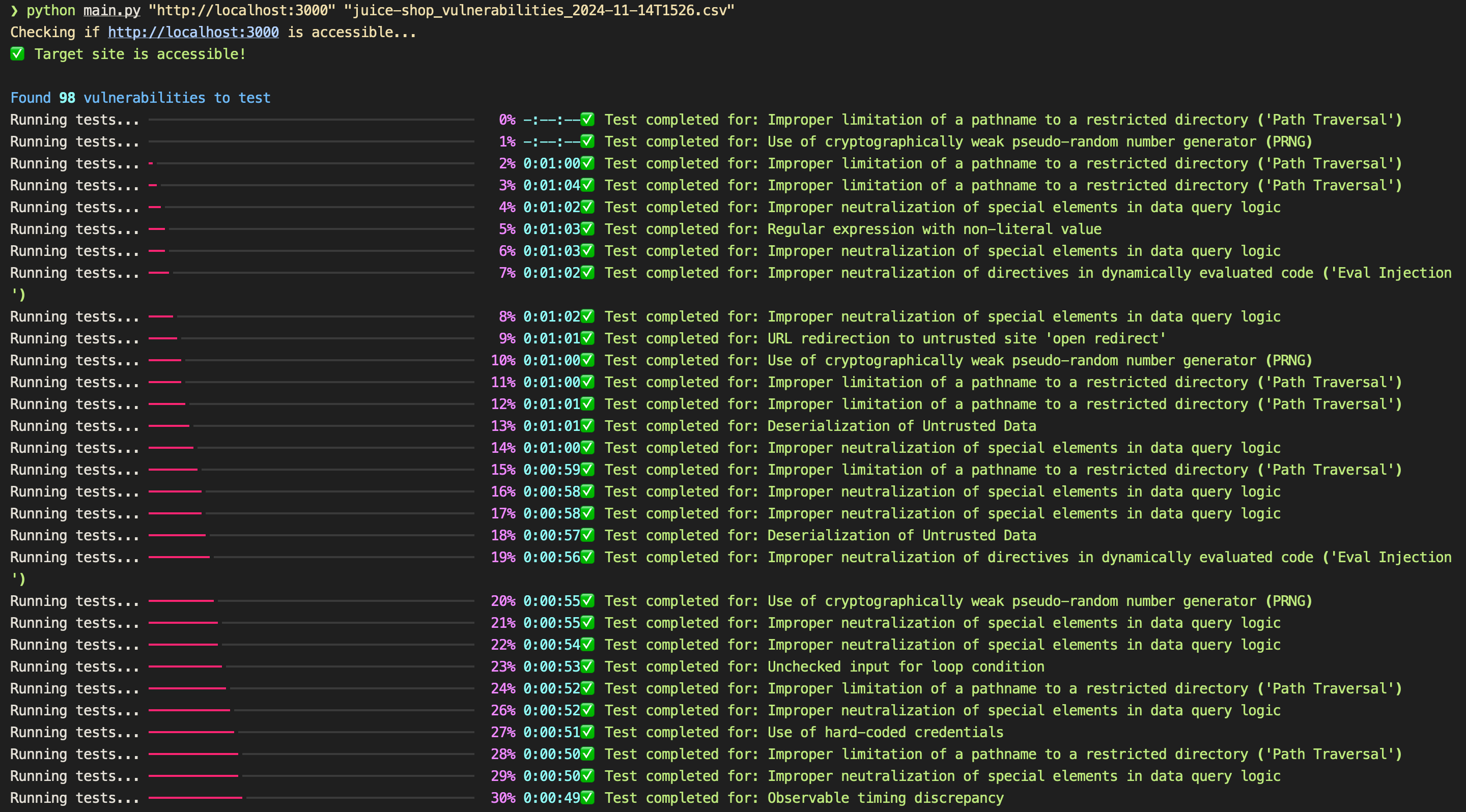Click 'Observable timing discrepancy' text
Screen dimensions: 1466x812
pyautogui.click(x=885, y=798)
